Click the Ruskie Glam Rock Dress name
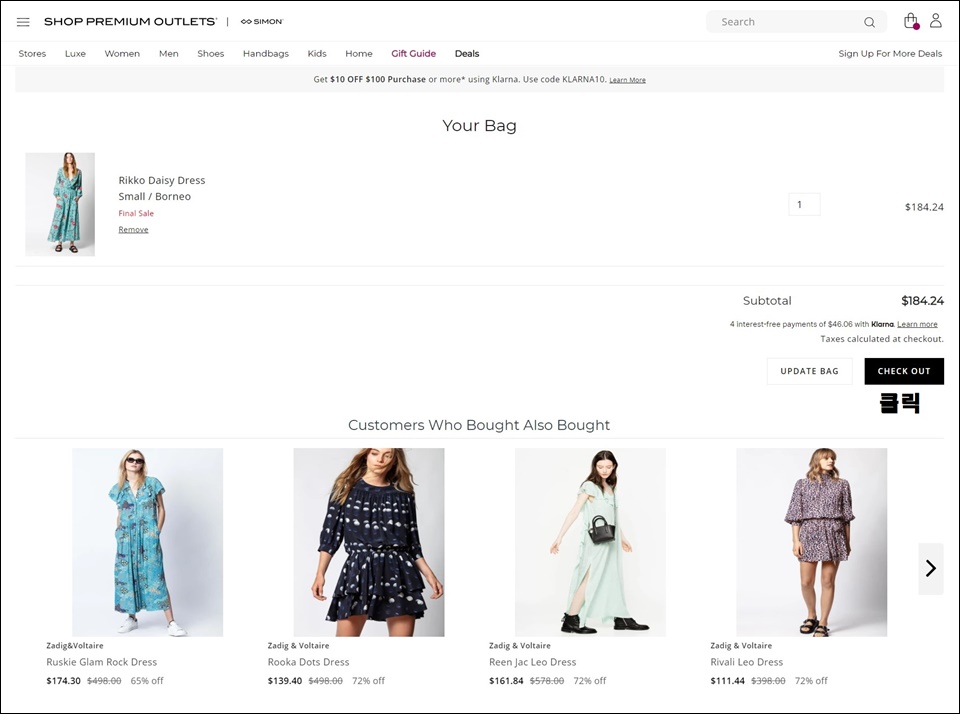 (102, 662)
